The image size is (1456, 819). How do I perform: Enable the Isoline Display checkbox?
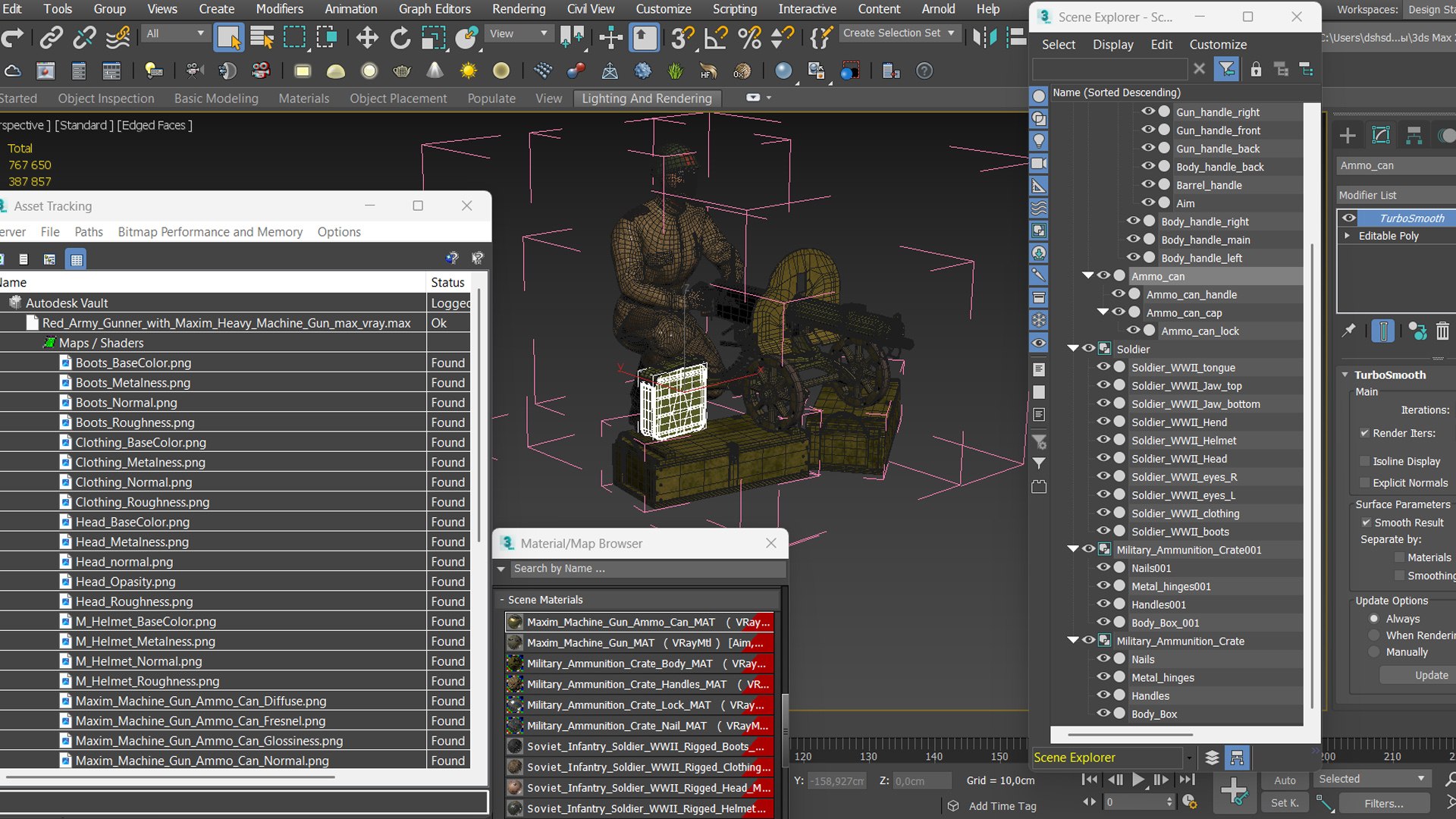coord(1365,461)
